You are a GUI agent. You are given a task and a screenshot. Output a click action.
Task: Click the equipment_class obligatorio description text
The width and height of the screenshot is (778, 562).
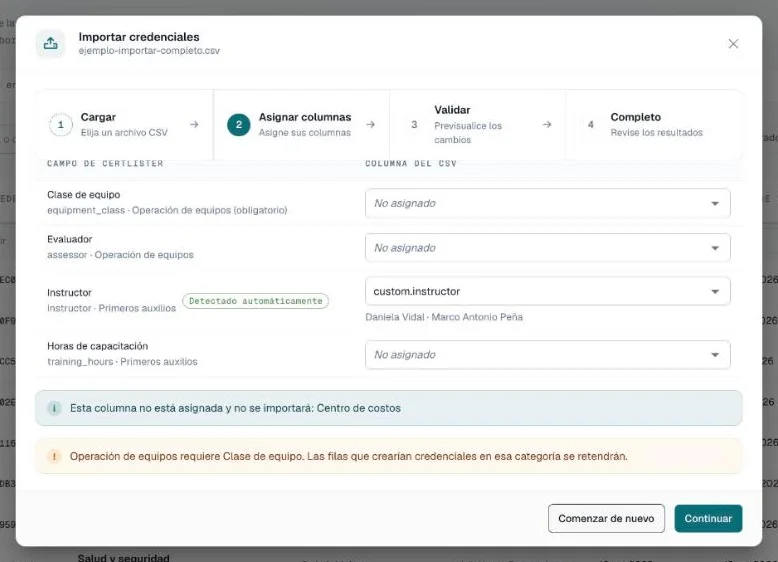(167, 210)
